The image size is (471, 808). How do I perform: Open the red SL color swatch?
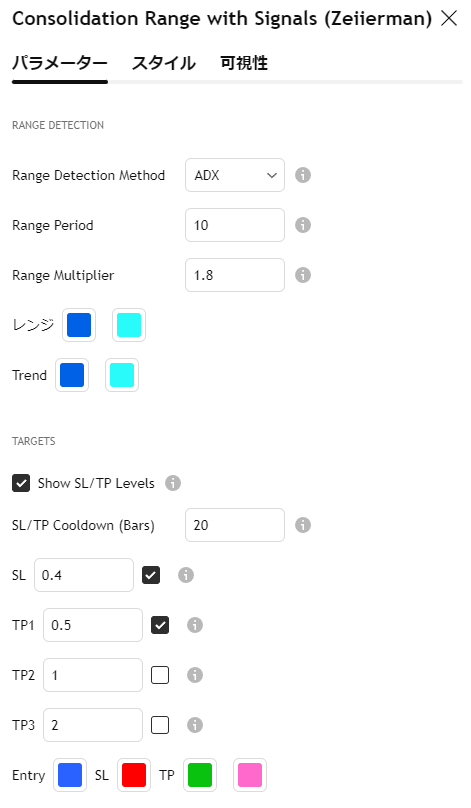tap(134, 775)
